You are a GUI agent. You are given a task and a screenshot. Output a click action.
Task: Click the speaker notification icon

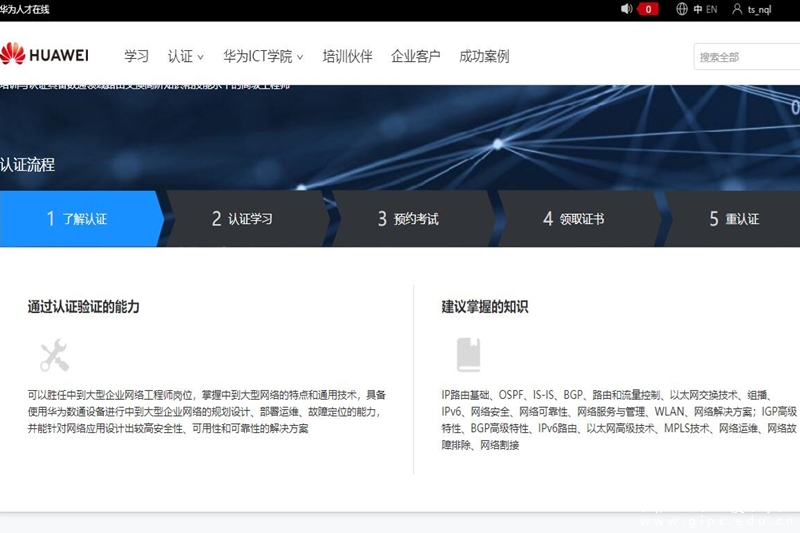point(627,9)
